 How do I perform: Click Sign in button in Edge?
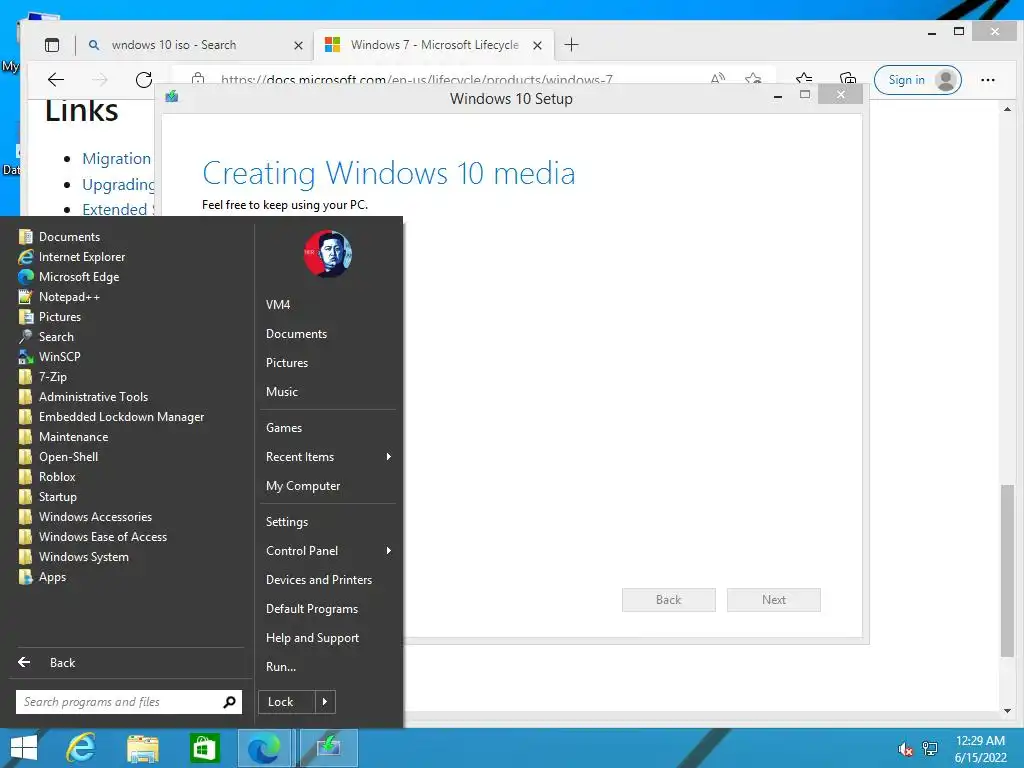coord(918,80)
